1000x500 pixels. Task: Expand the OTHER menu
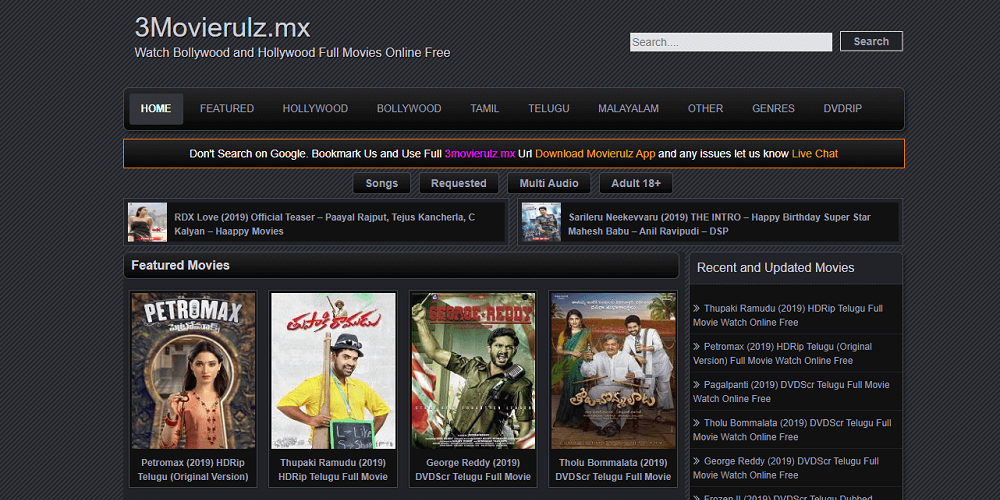705,109
